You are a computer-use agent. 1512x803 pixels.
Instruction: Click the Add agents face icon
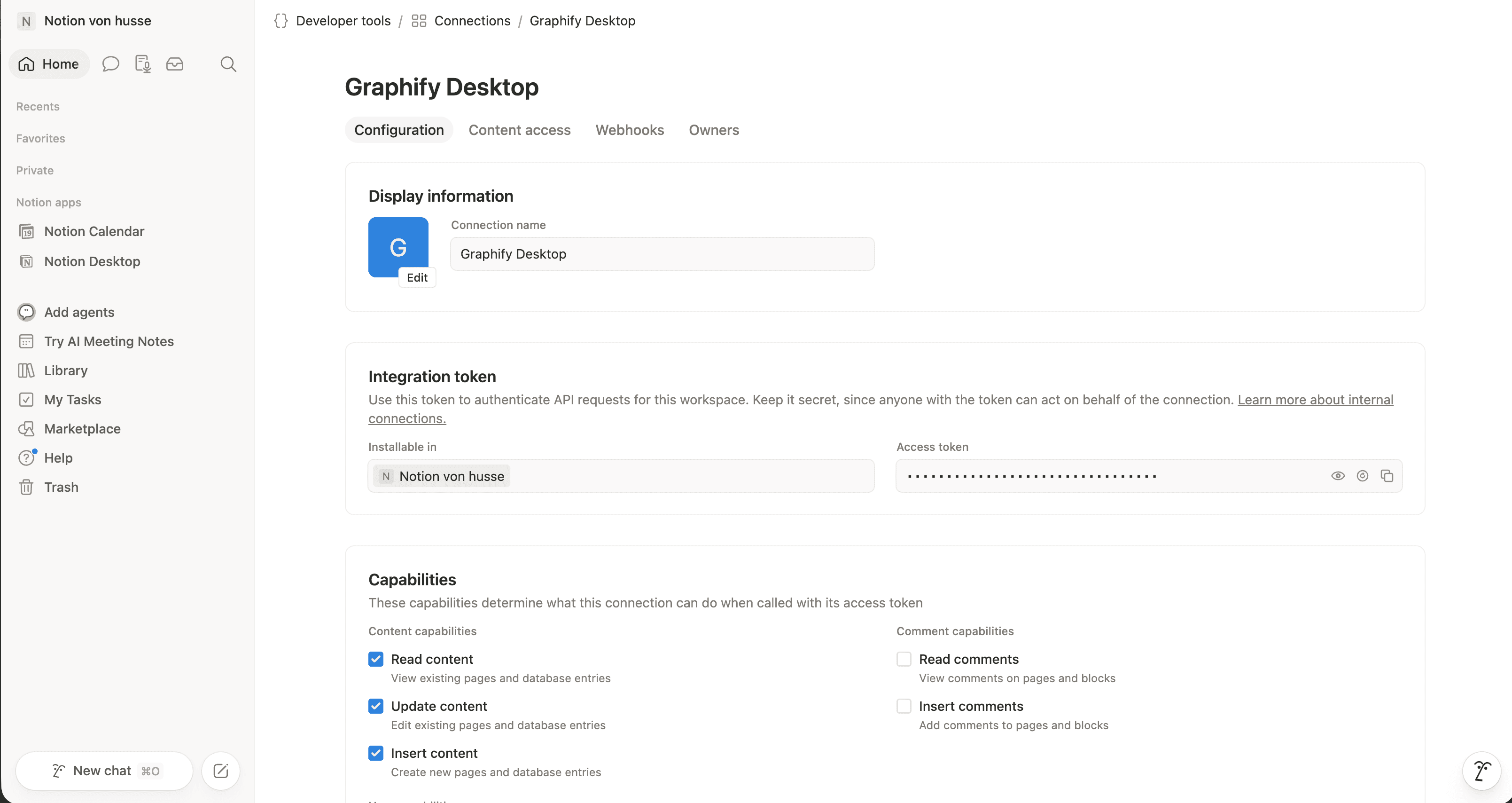[26, 312]
